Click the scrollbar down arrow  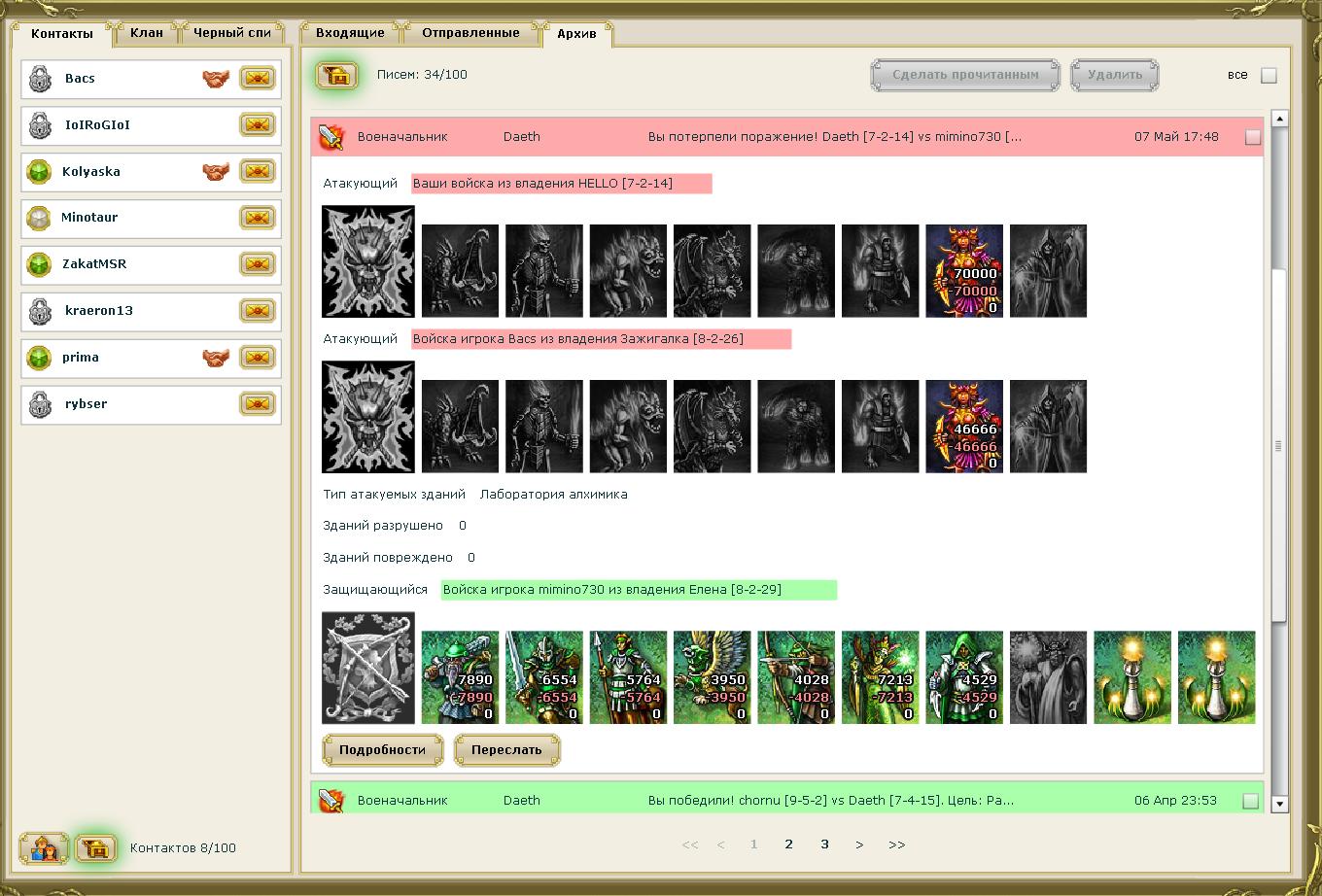point(1279,804)
